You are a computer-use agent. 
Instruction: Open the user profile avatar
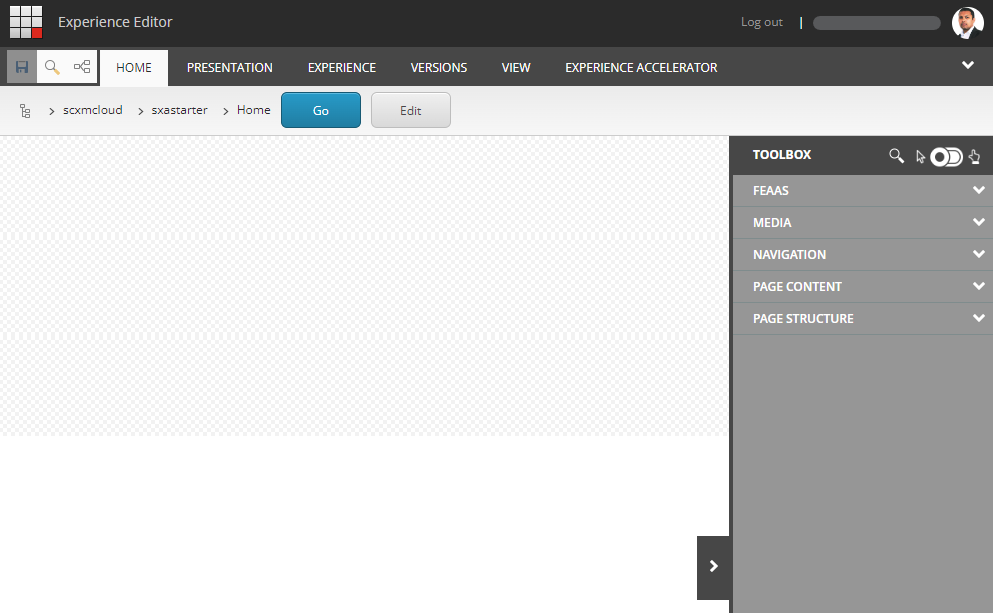coord(967,23)
